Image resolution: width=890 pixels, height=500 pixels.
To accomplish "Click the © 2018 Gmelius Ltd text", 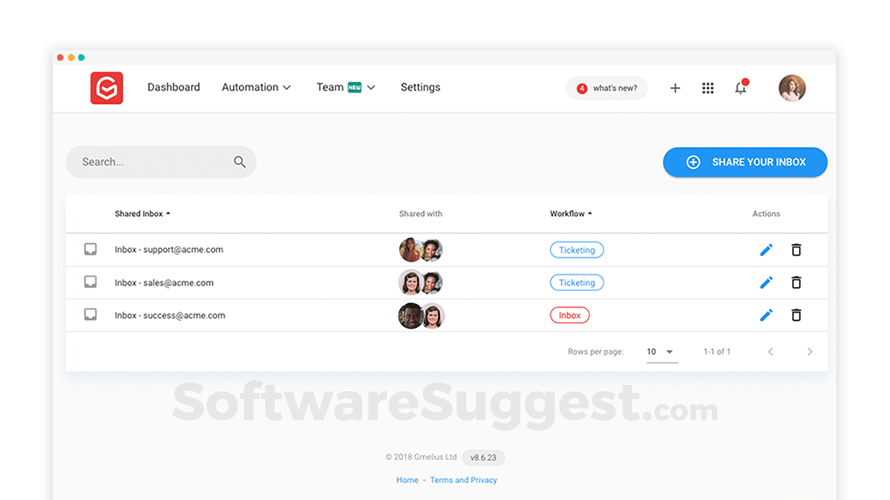I will 421,457.
